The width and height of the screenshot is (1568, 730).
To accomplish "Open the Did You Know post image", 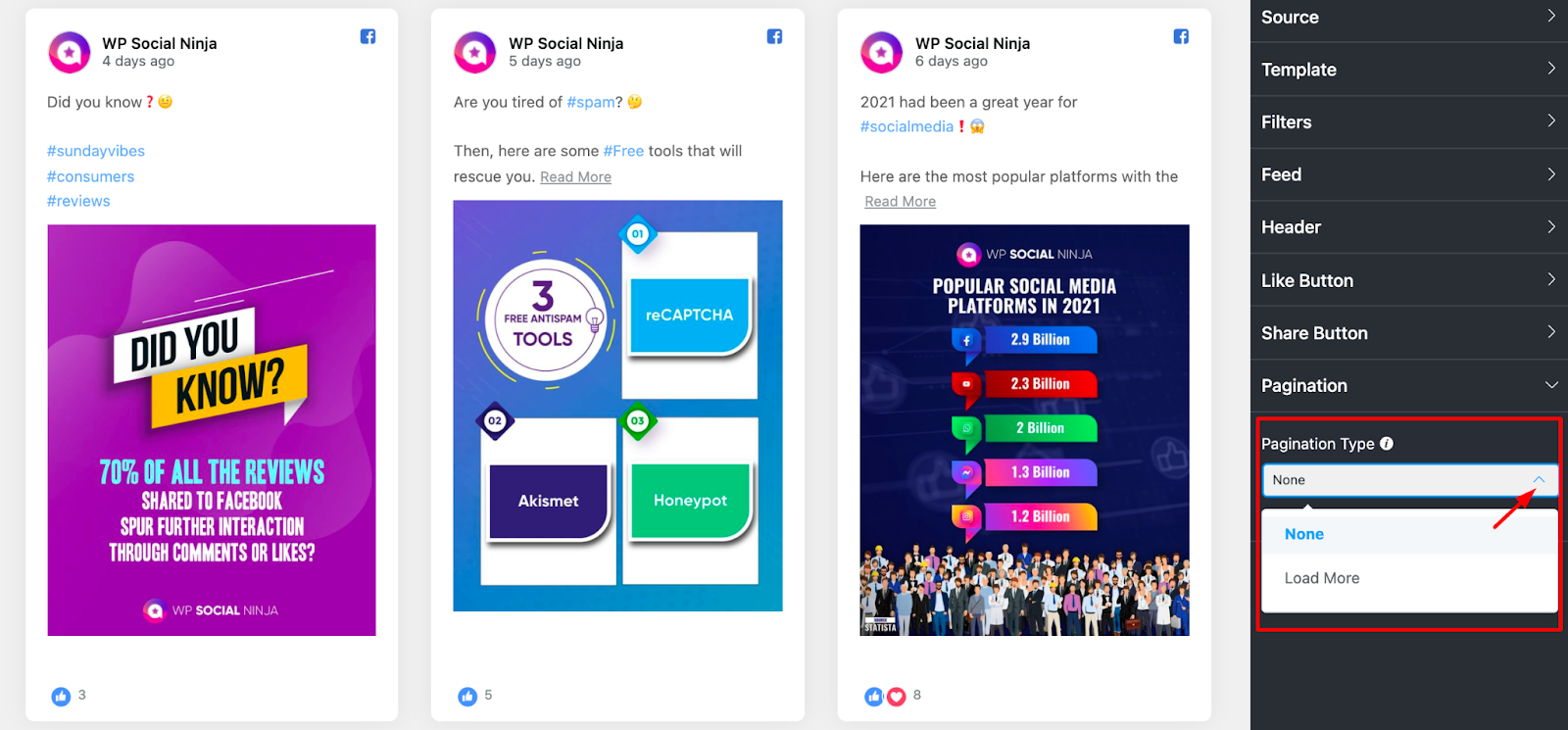I will 212,430.
